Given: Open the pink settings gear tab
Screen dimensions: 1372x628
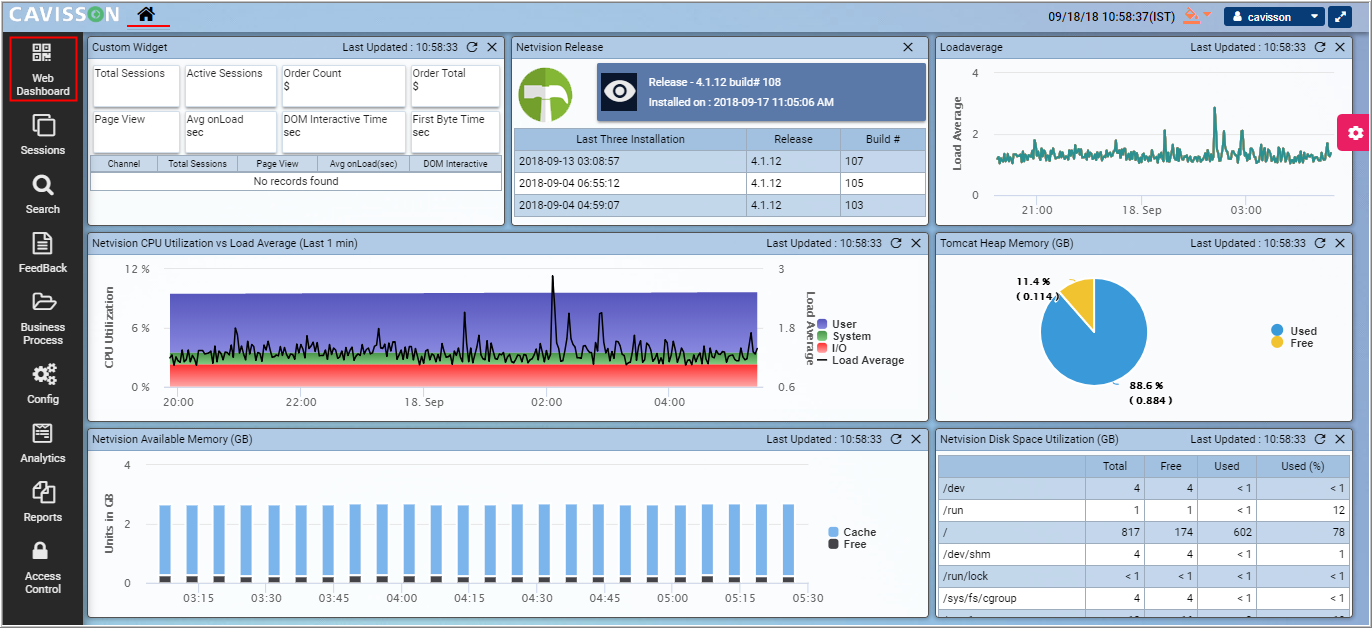Looking at the screenshot, I should point(1354,132).
